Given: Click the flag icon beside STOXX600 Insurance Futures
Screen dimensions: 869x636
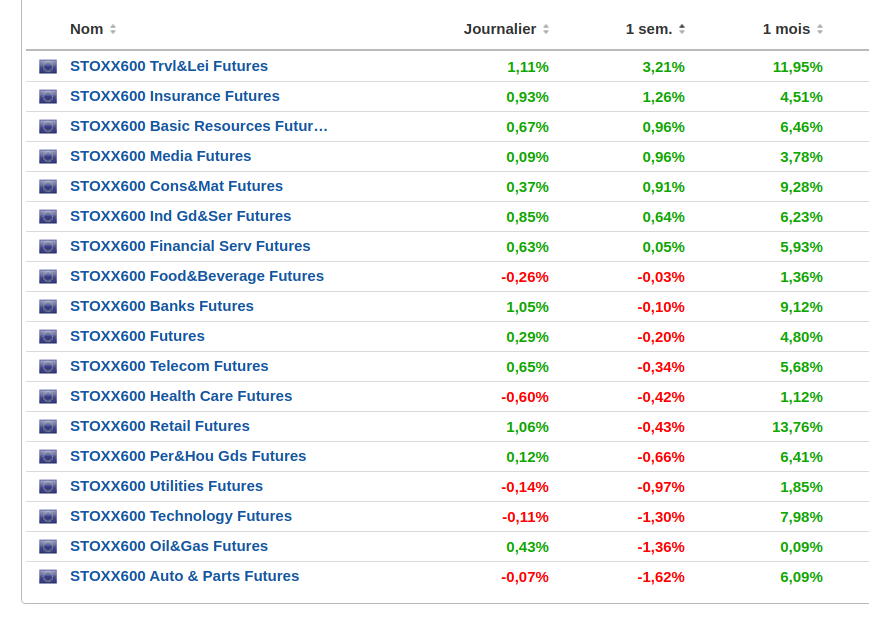Looking at the screenshot, I should point(48,97).
